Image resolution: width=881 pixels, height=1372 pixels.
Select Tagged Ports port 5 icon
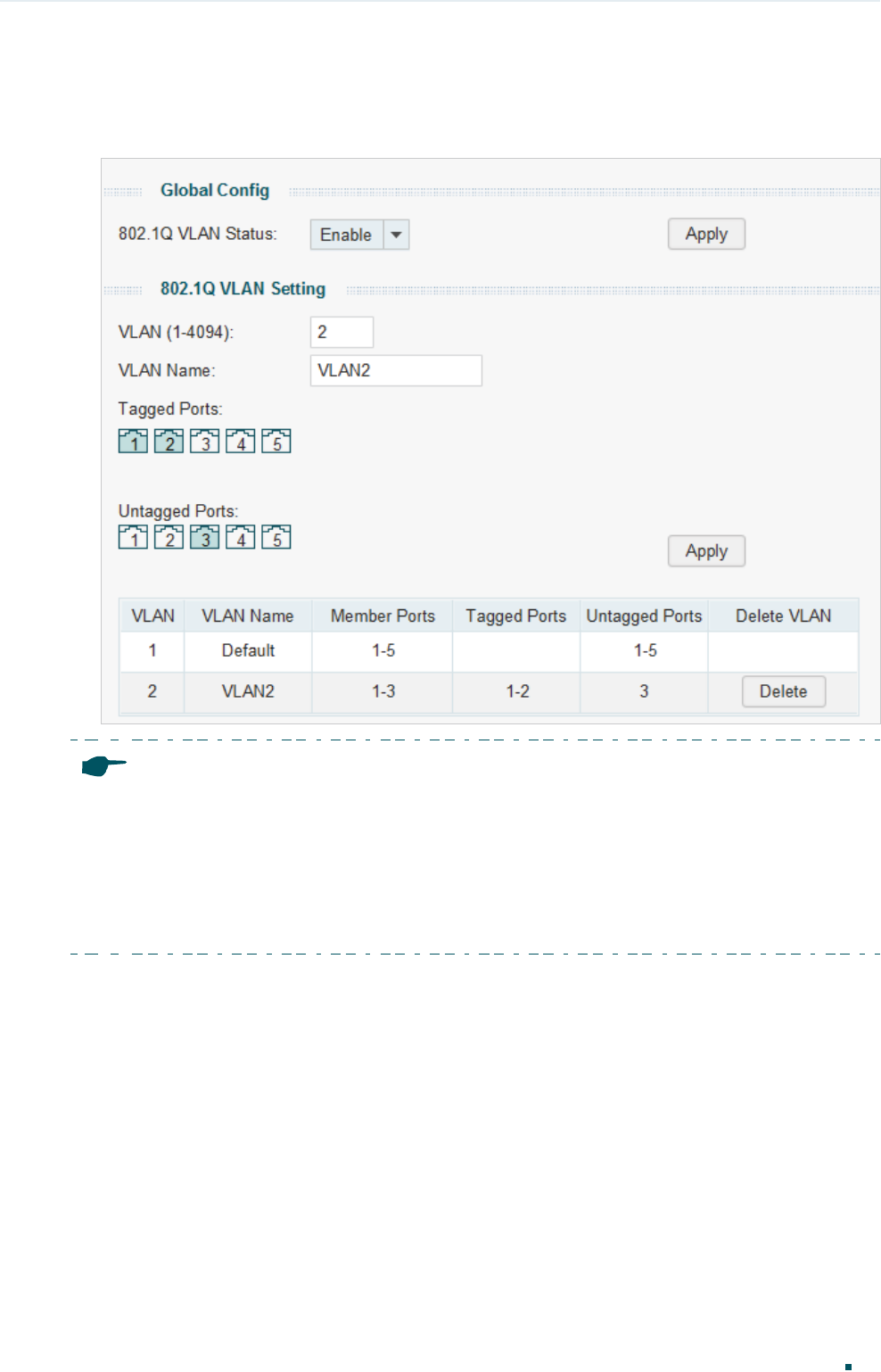[x=276, y=441]
